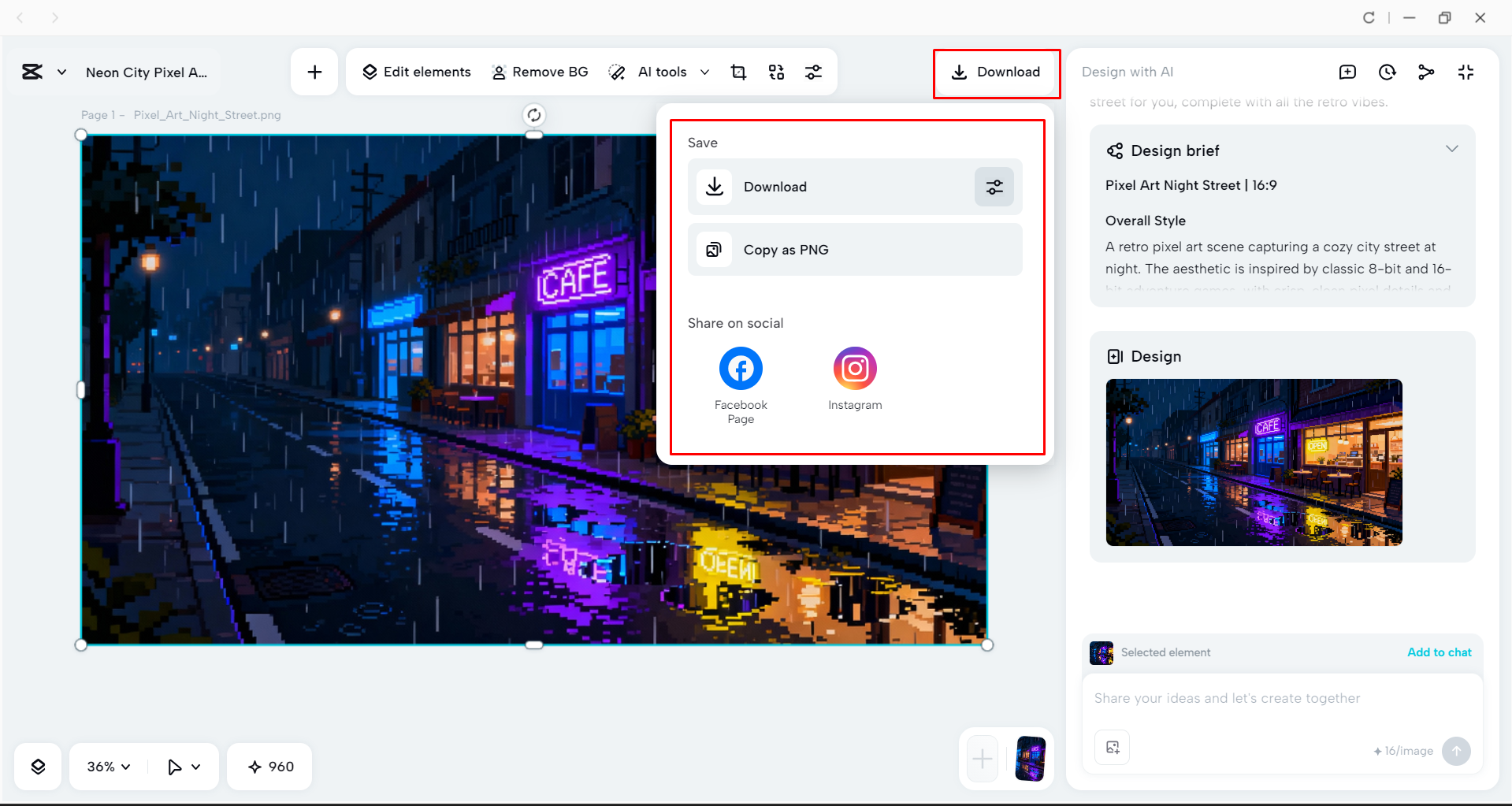Open the 36% zoom dropdown

point(109,767)
